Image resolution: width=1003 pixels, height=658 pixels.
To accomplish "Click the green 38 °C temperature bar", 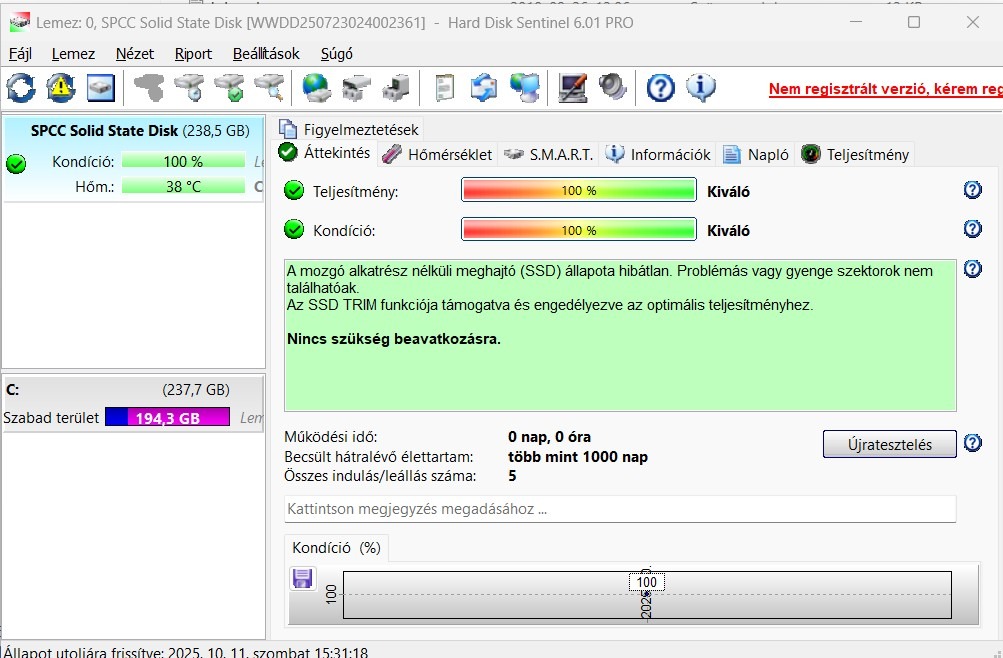I will tap(184, 186).
